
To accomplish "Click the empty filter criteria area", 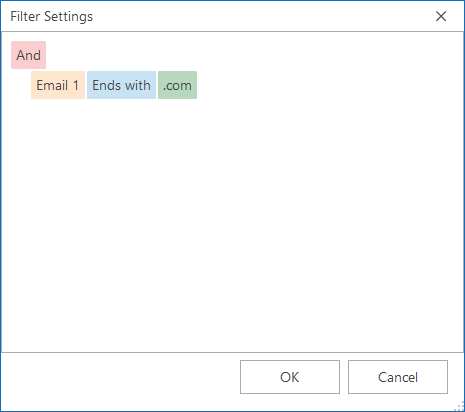I will click(232, 227).
